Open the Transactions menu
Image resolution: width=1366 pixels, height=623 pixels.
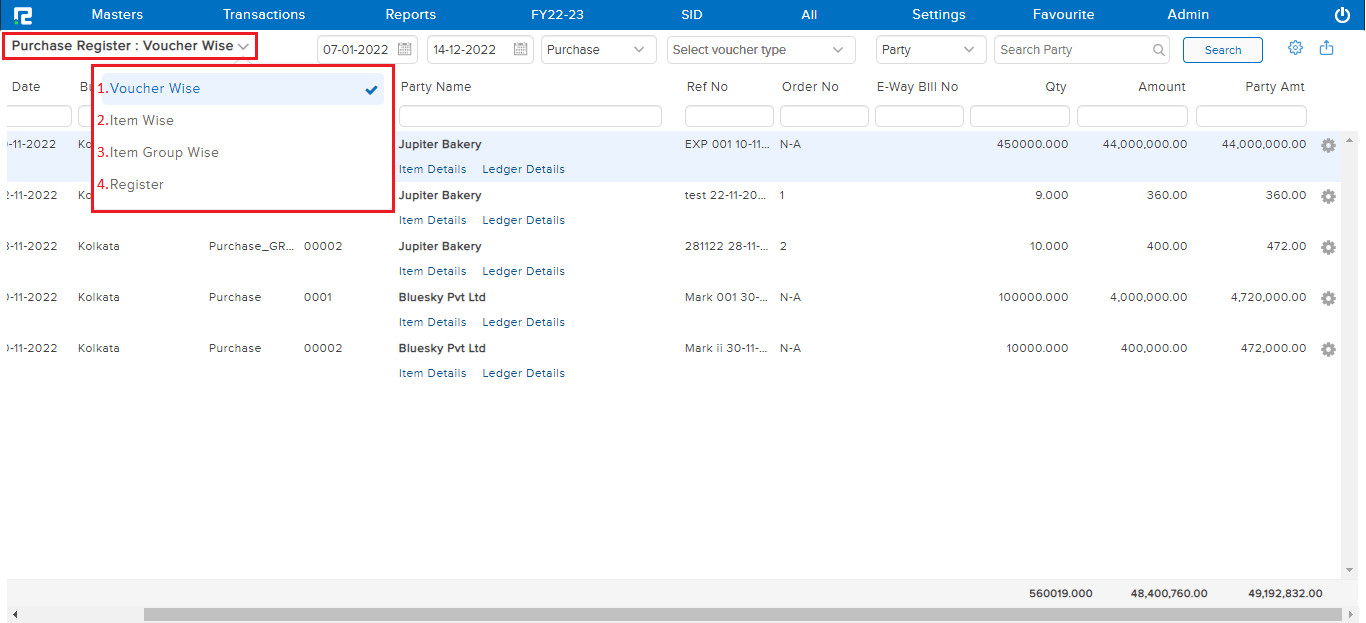[264, 15]
